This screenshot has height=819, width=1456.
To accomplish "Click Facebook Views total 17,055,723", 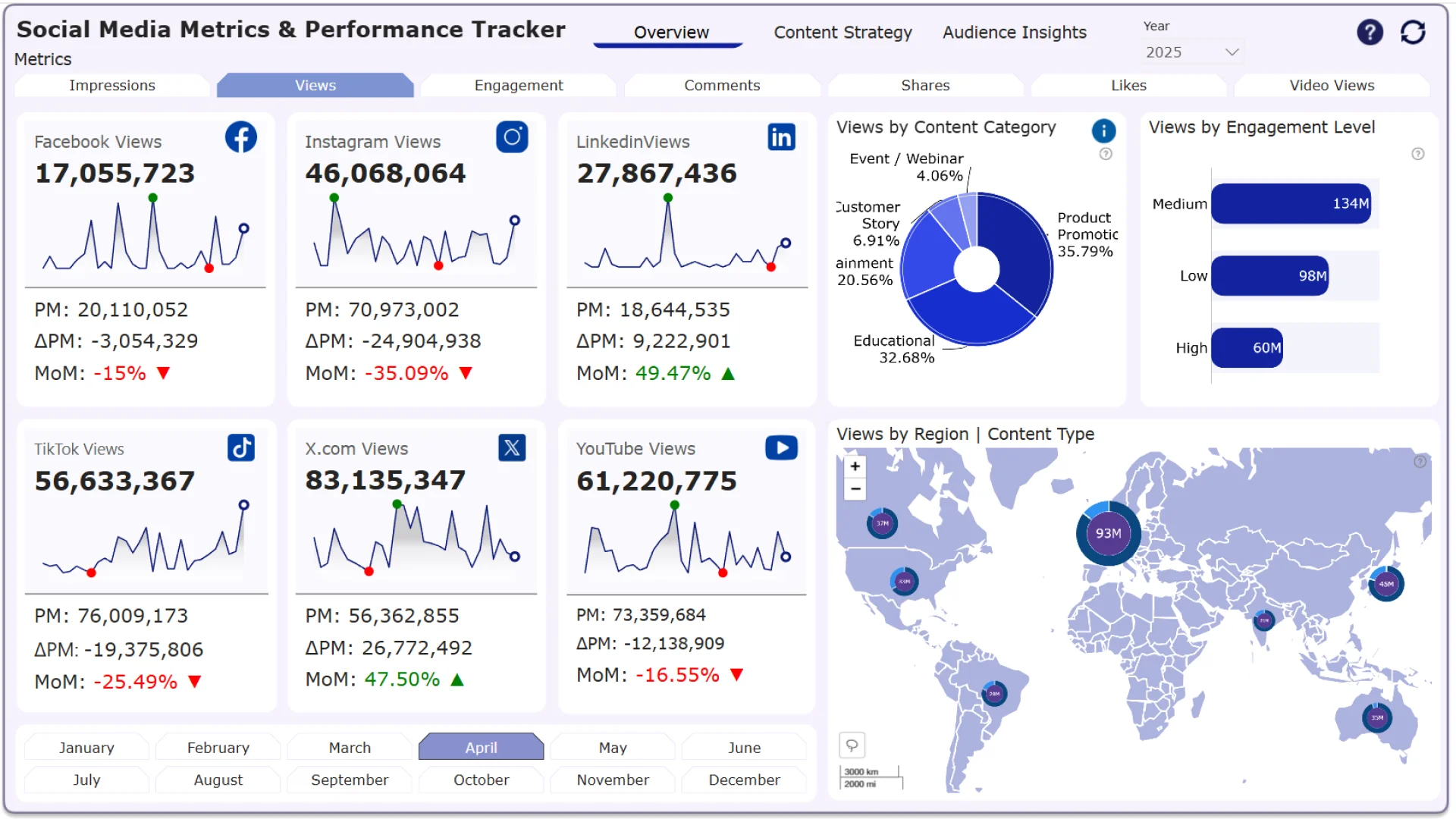I will coord(115,174).
